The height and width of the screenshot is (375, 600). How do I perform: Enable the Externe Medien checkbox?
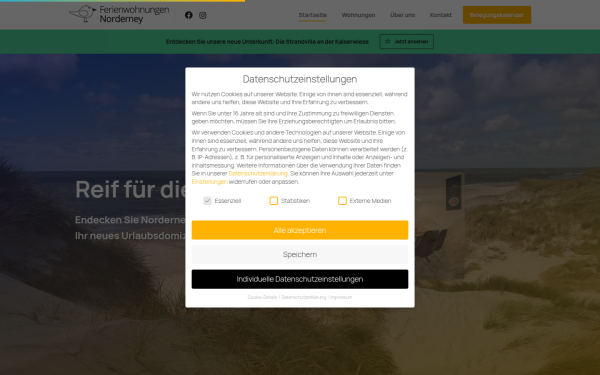pyautogui.click(x=342, y=201)
